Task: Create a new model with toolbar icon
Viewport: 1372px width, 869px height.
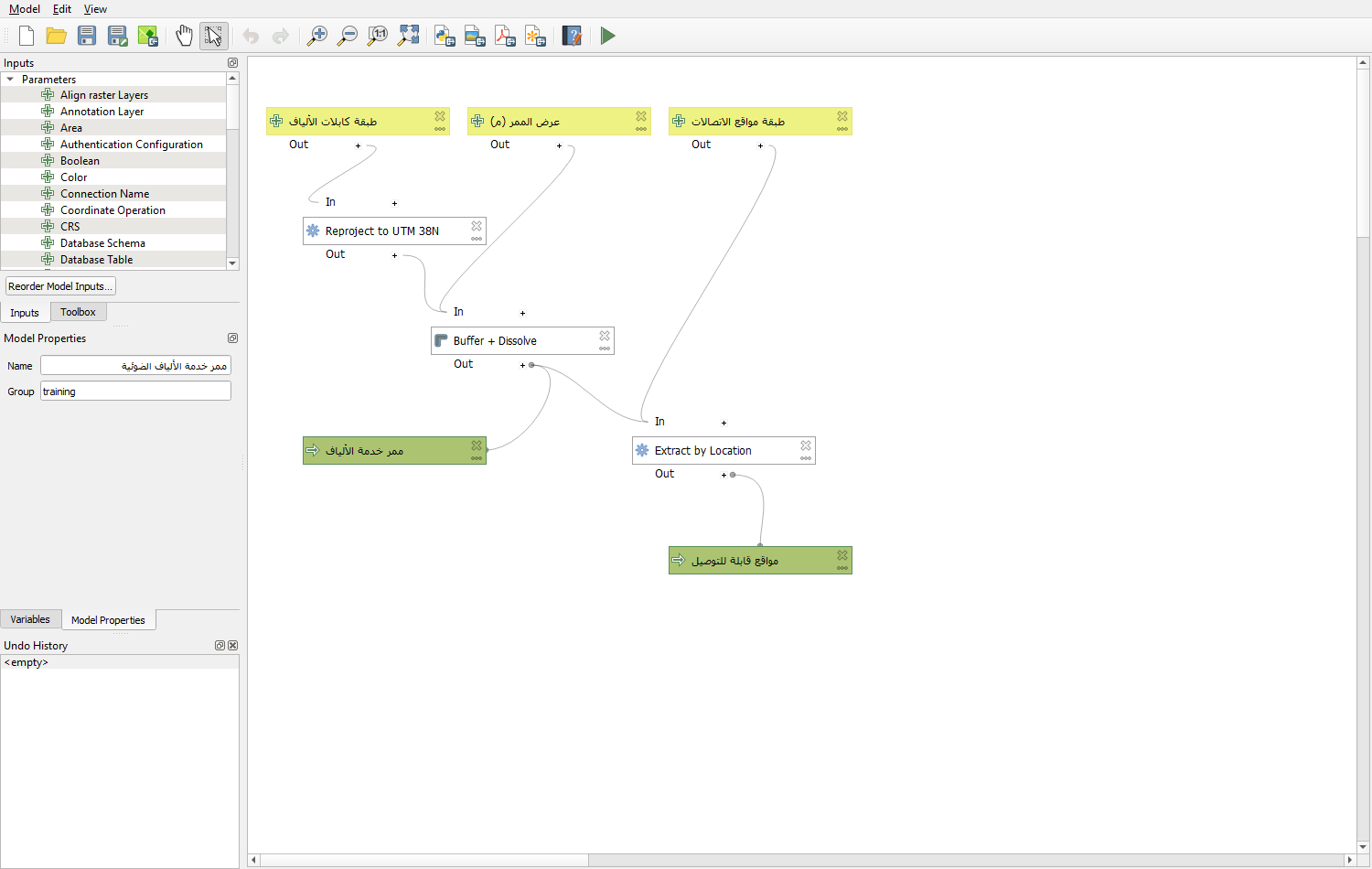Action: 27,36
